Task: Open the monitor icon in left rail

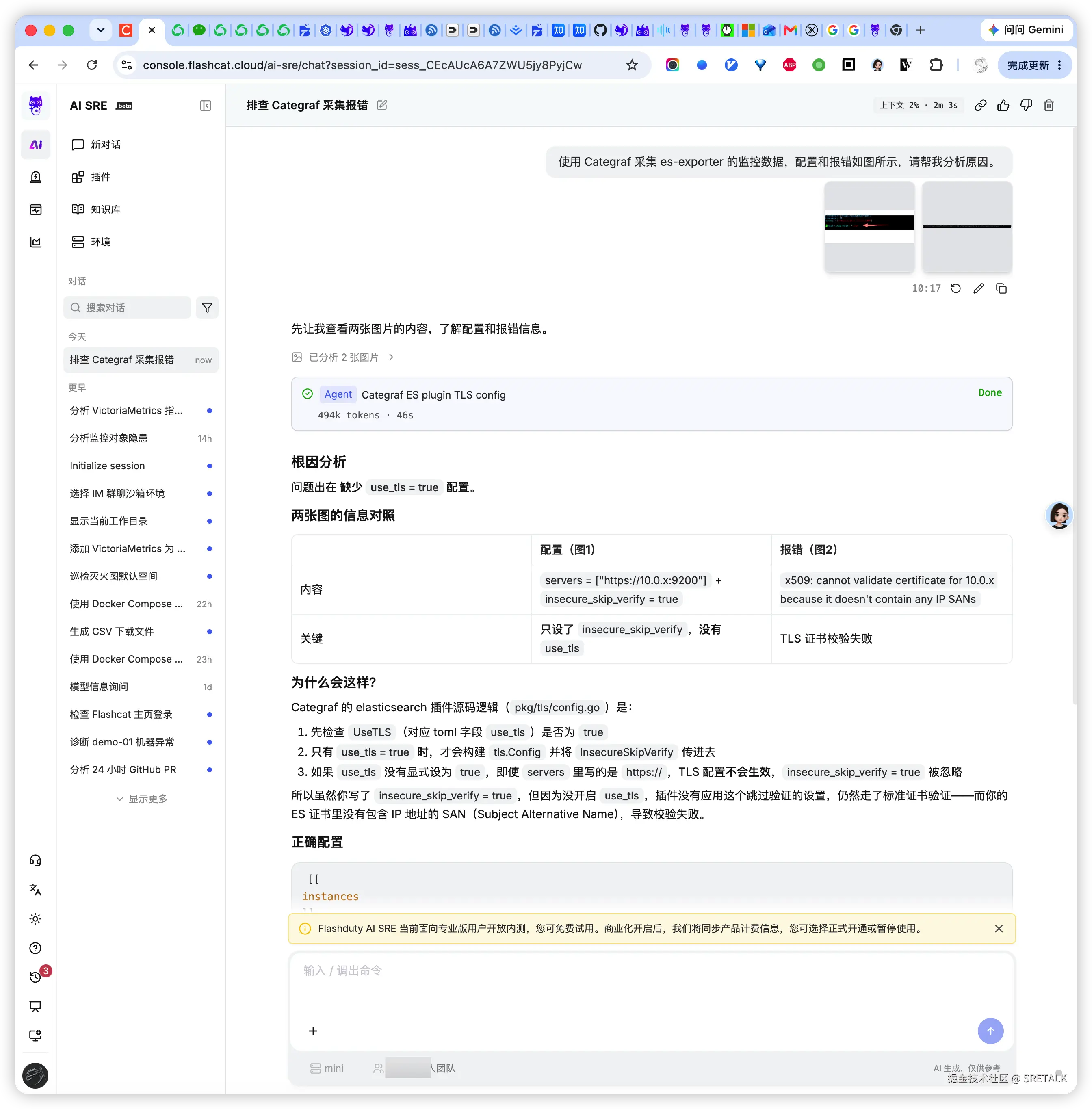Action: (36, 209)
